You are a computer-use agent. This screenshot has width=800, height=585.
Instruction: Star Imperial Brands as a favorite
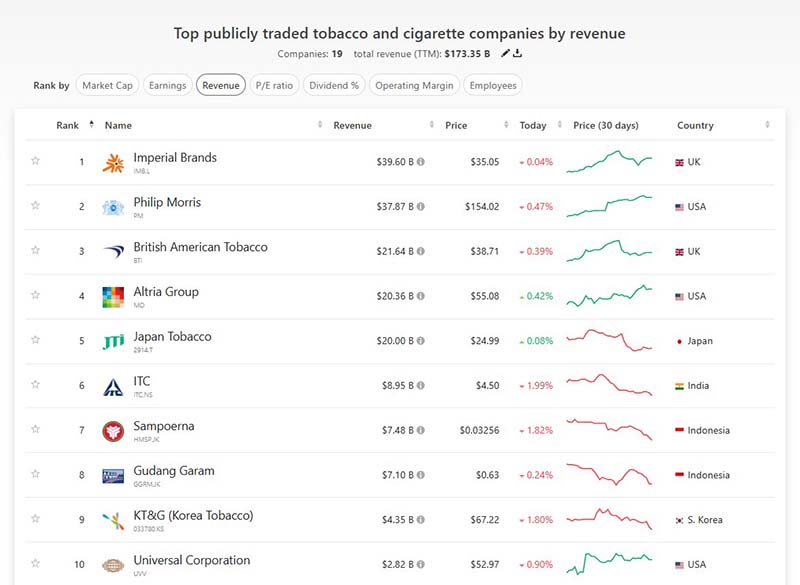pyautogui.click(x=35, y=162)
